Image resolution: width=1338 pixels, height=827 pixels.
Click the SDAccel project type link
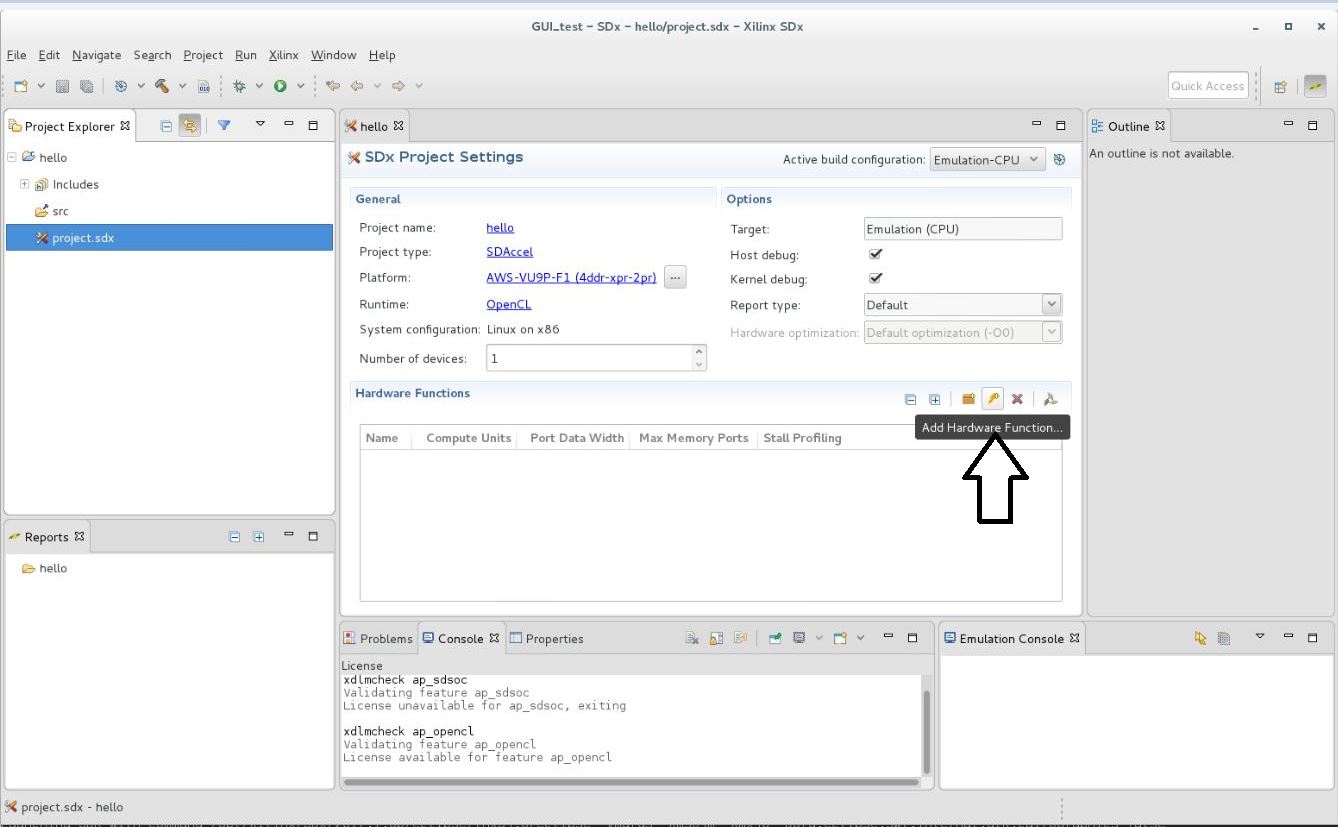510,252
